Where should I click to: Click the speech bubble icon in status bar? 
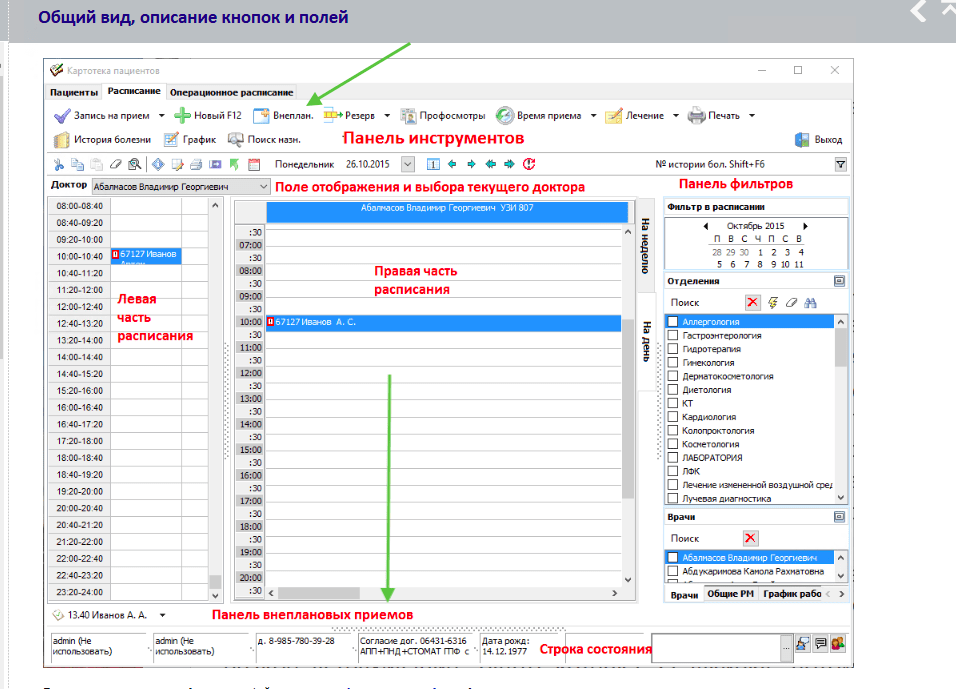tap(821, 644)
